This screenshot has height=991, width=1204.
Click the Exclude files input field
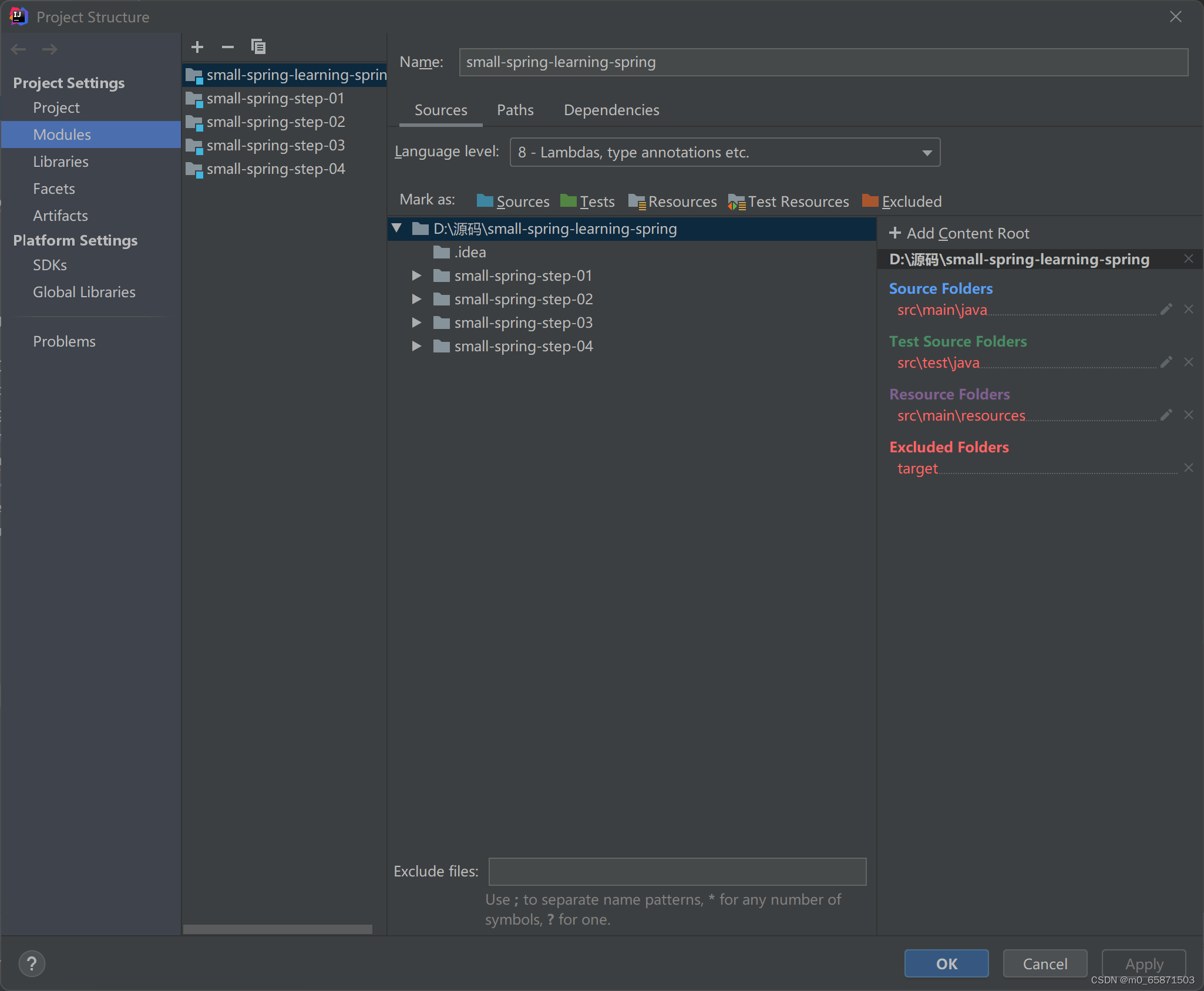pyautogui.click(x=677, y=872)
